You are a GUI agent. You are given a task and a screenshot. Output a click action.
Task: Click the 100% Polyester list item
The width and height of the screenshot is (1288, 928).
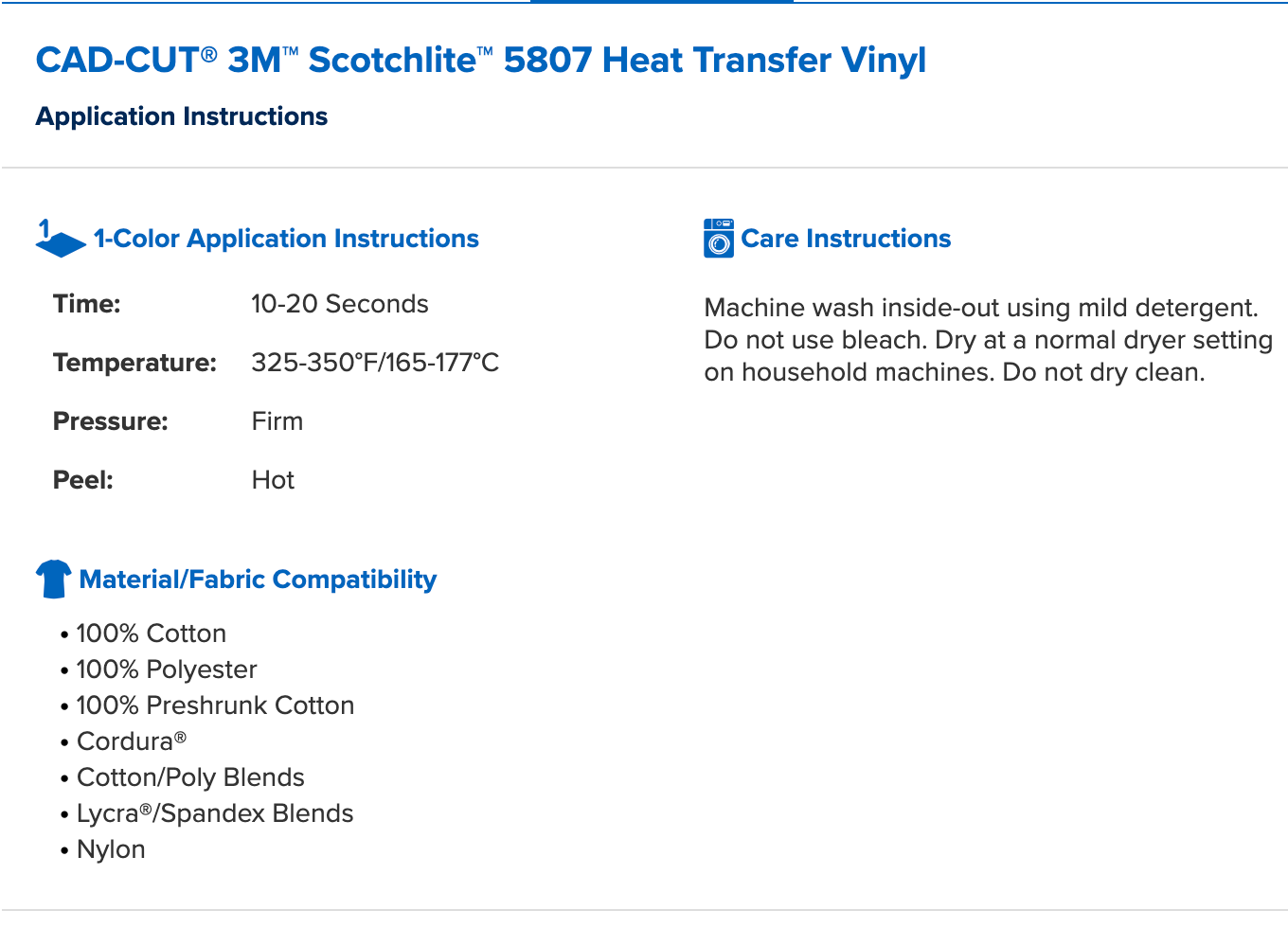point(166,669)
